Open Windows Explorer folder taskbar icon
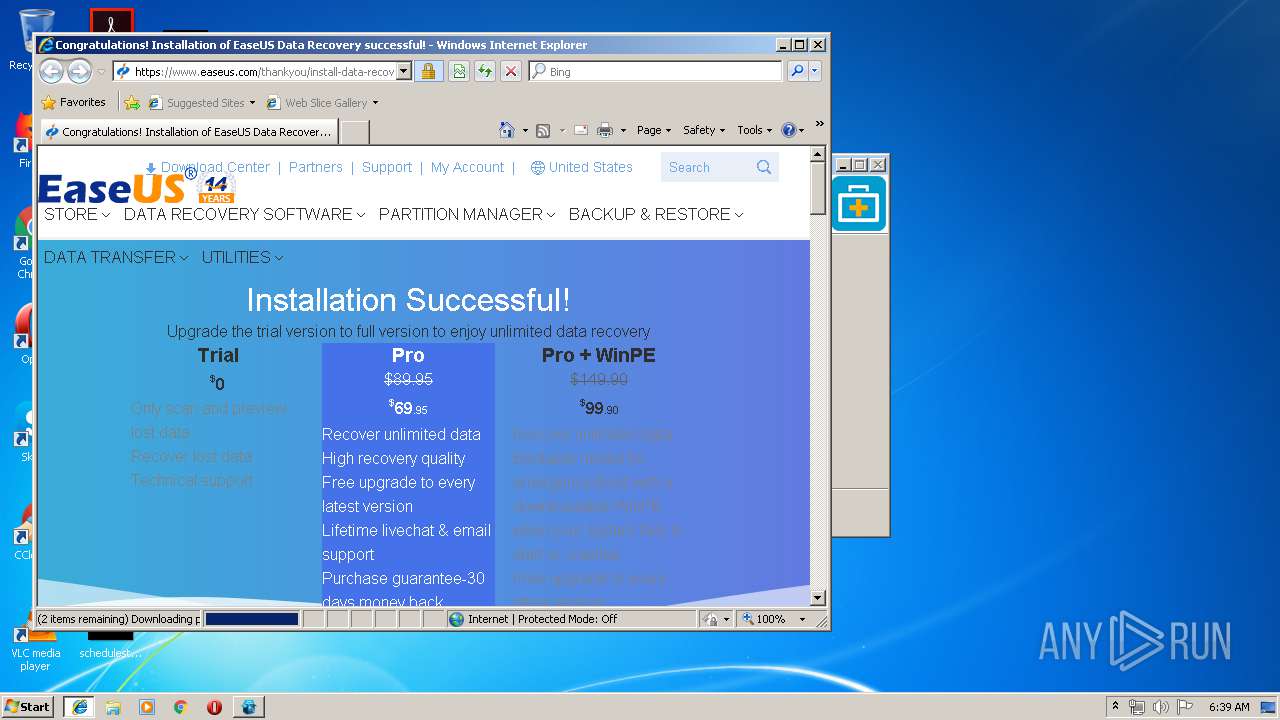The width and height of the screenshot is (1280, 720). click(x=113, y=707)
